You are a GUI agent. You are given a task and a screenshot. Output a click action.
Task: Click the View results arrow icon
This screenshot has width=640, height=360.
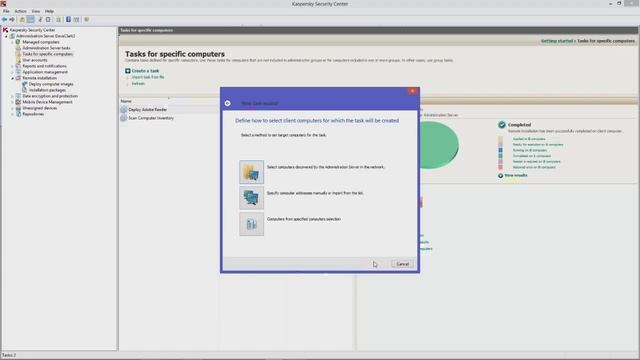[x=500, y=176]
